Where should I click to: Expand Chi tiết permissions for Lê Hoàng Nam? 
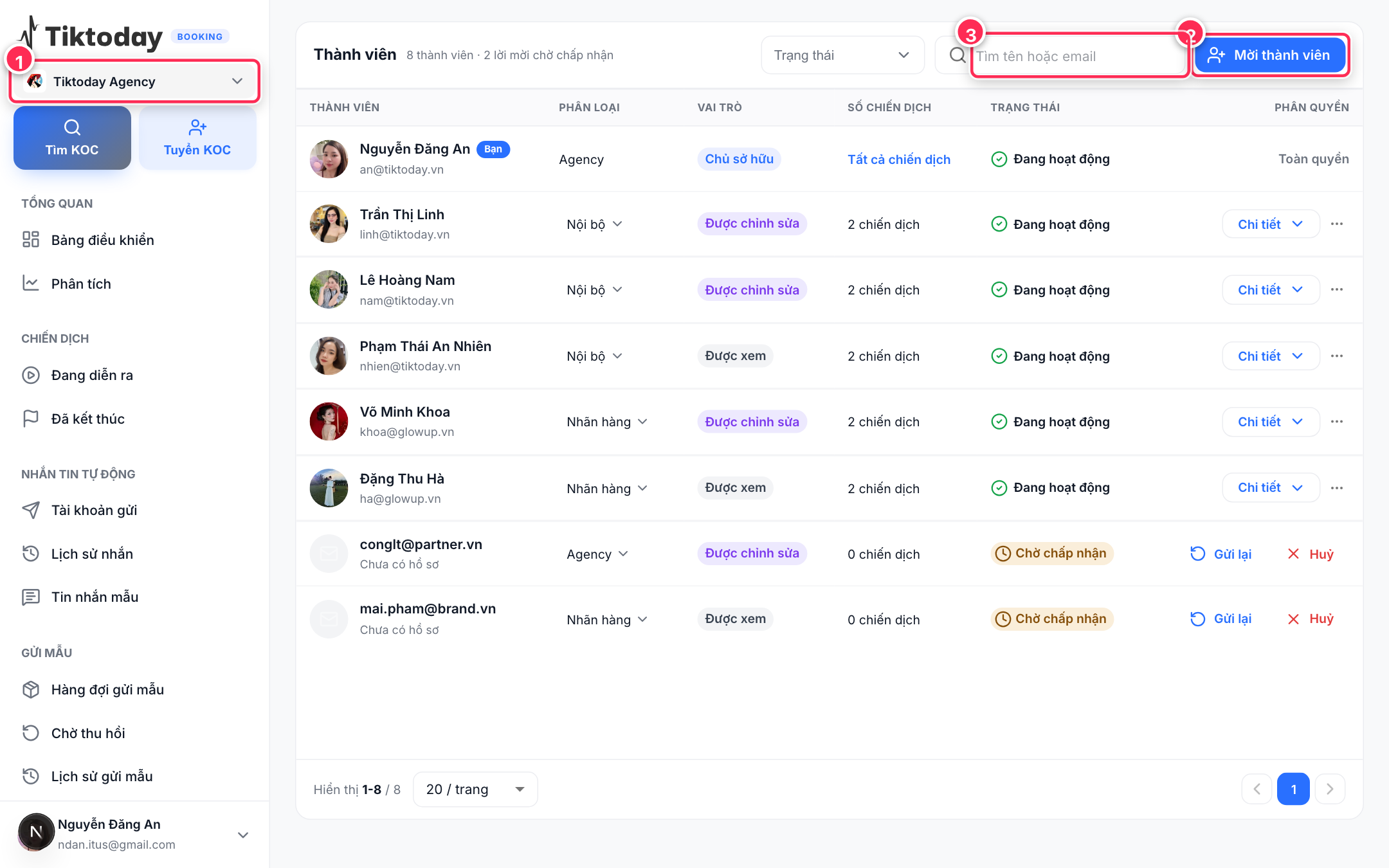[x=1271, y=290]
